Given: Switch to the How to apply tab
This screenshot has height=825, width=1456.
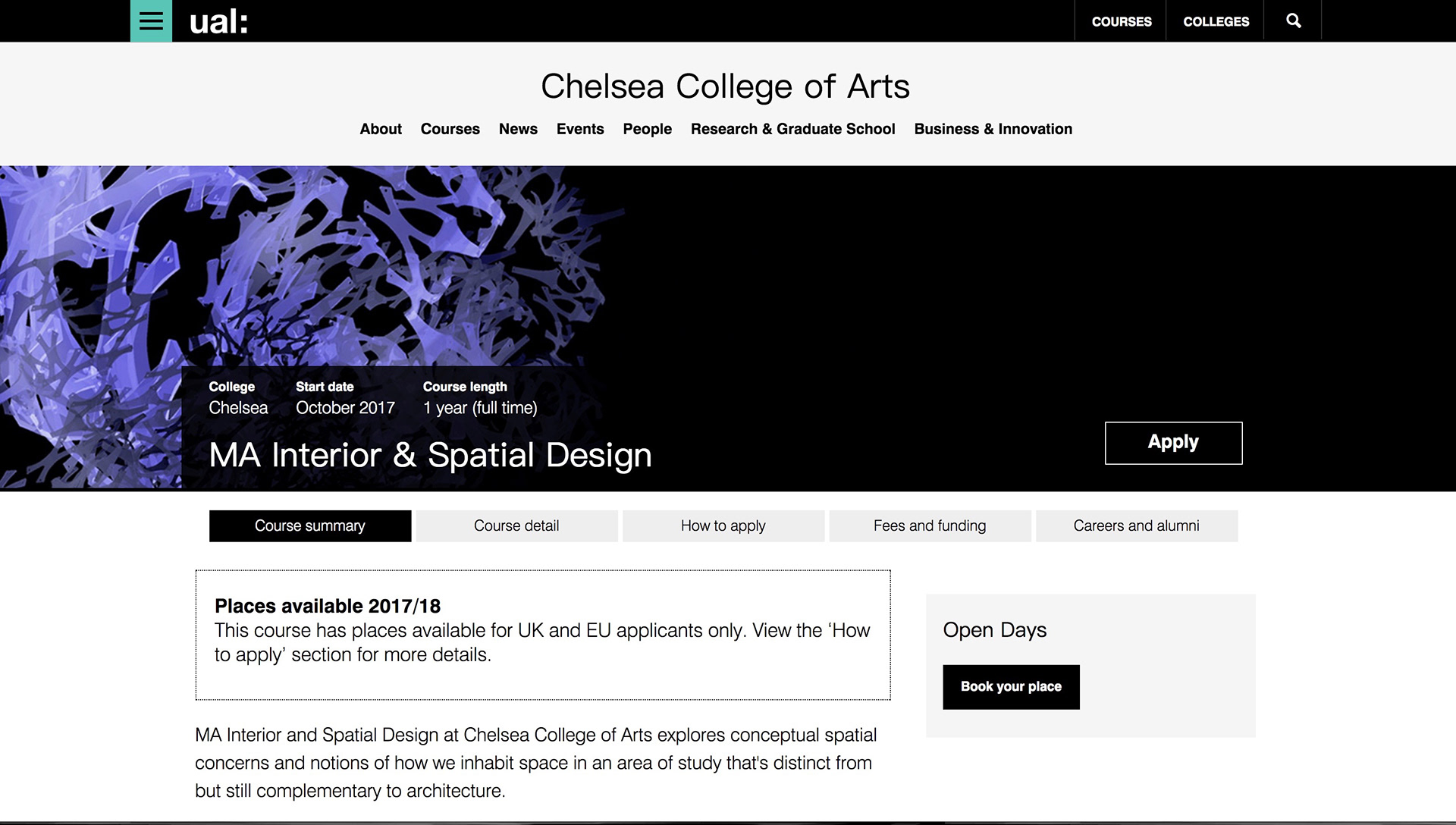Looking at the screenshot, I should [x=723, y=525].
